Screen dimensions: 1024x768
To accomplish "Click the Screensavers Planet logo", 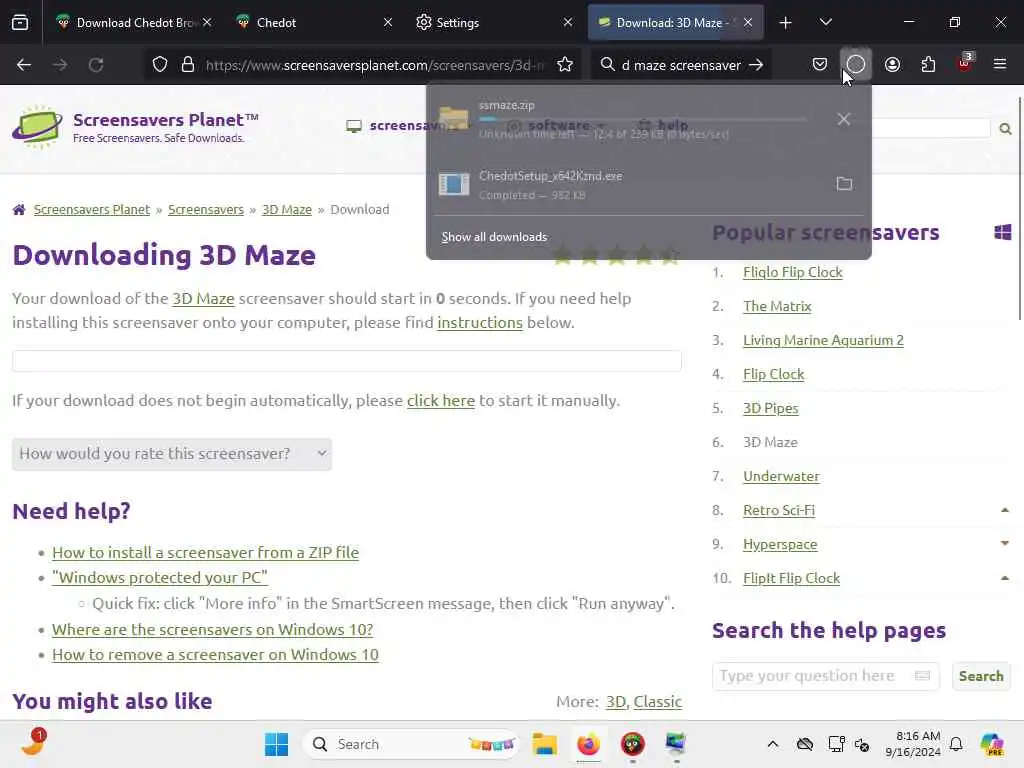I will tap(136, 127).
